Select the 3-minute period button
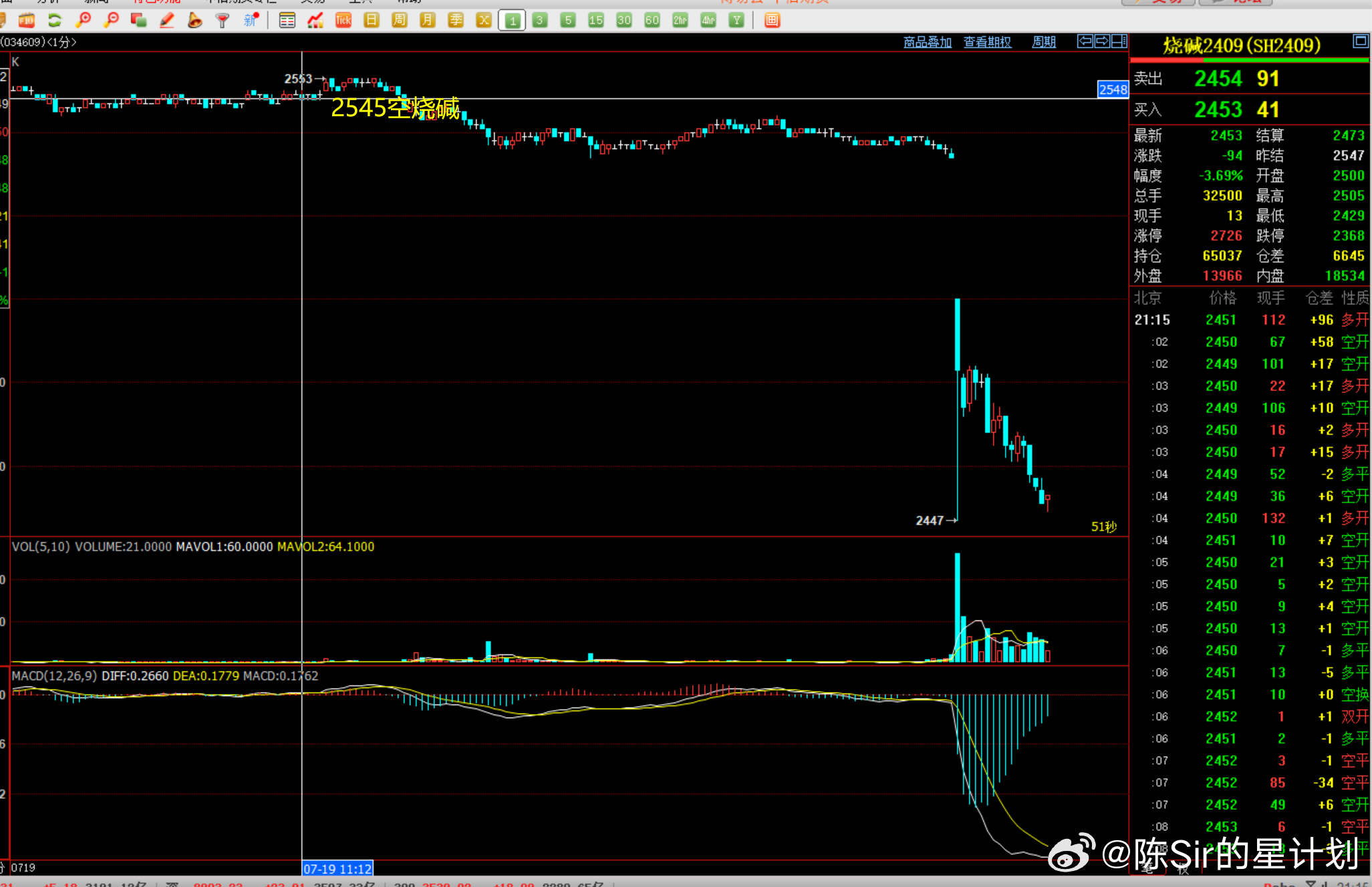Image resolution: width=1372 pixels, height=887 pixels. (x=540, y=21)
